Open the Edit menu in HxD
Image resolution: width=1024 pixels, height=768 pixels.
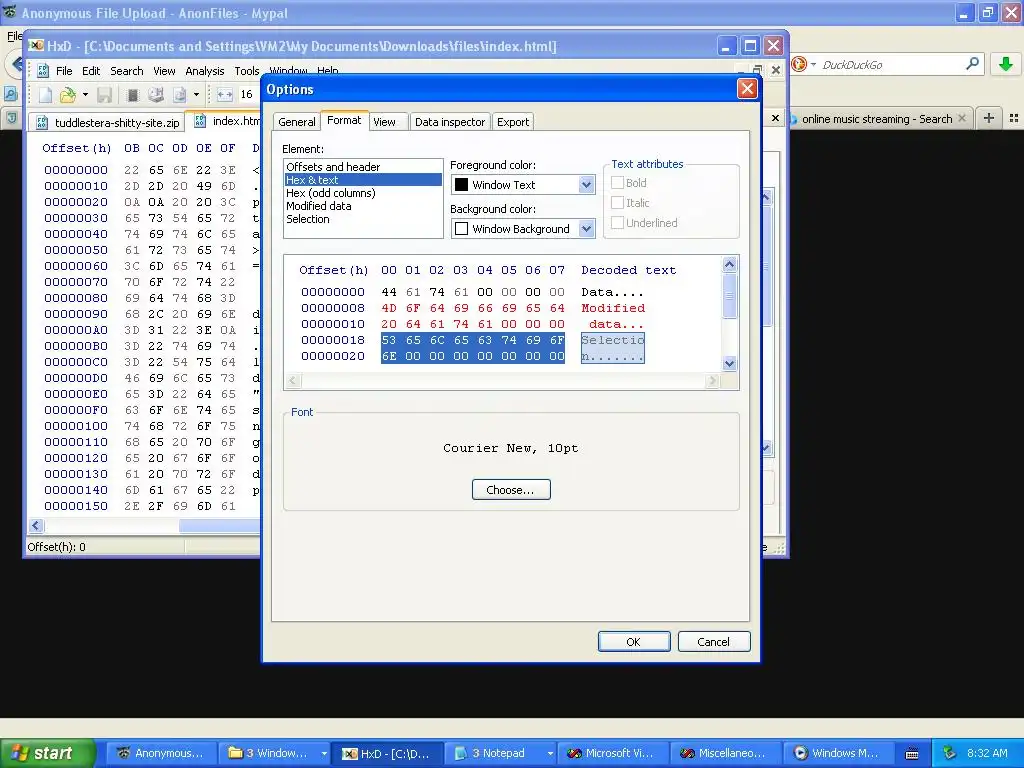[91, 71]
